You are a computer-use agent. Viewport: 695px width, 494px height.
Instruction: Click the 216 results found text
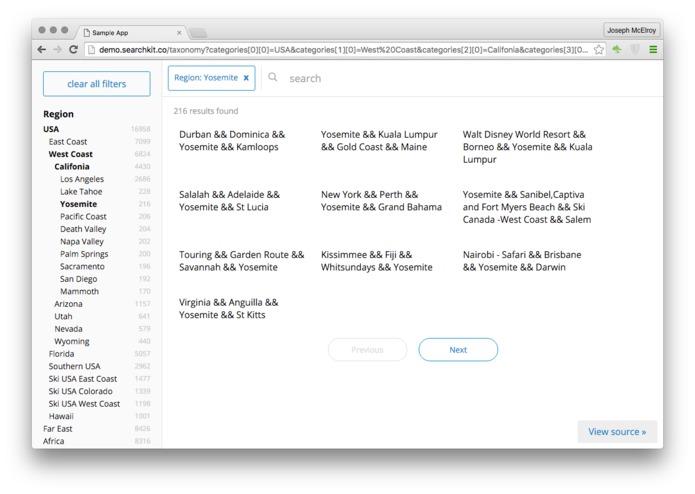(206, 111)
